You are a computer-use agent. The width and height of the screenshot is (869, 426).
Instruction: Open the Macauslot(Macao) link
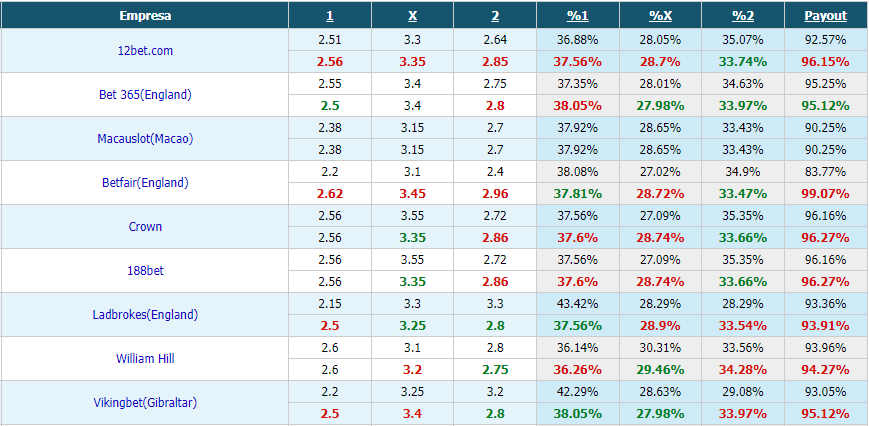tap(145, 138)
